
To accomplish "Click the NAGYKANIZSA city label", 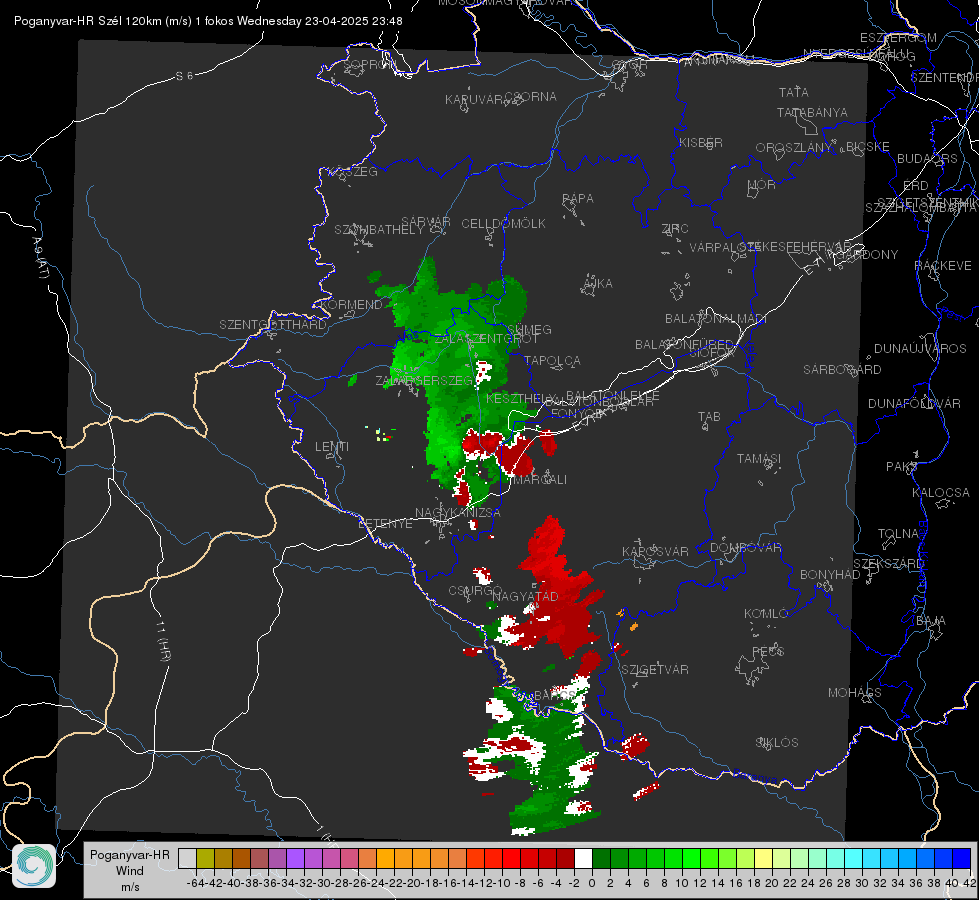I will [x=458, y=513].
